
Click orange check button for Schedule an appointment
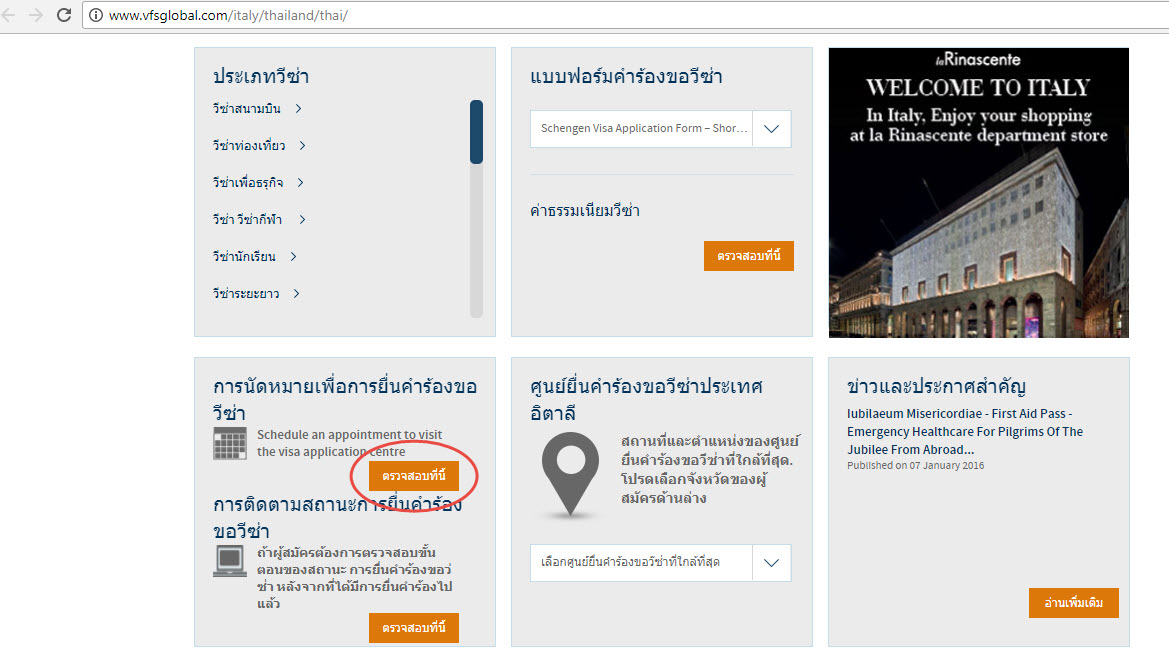(x=414, y=476)
